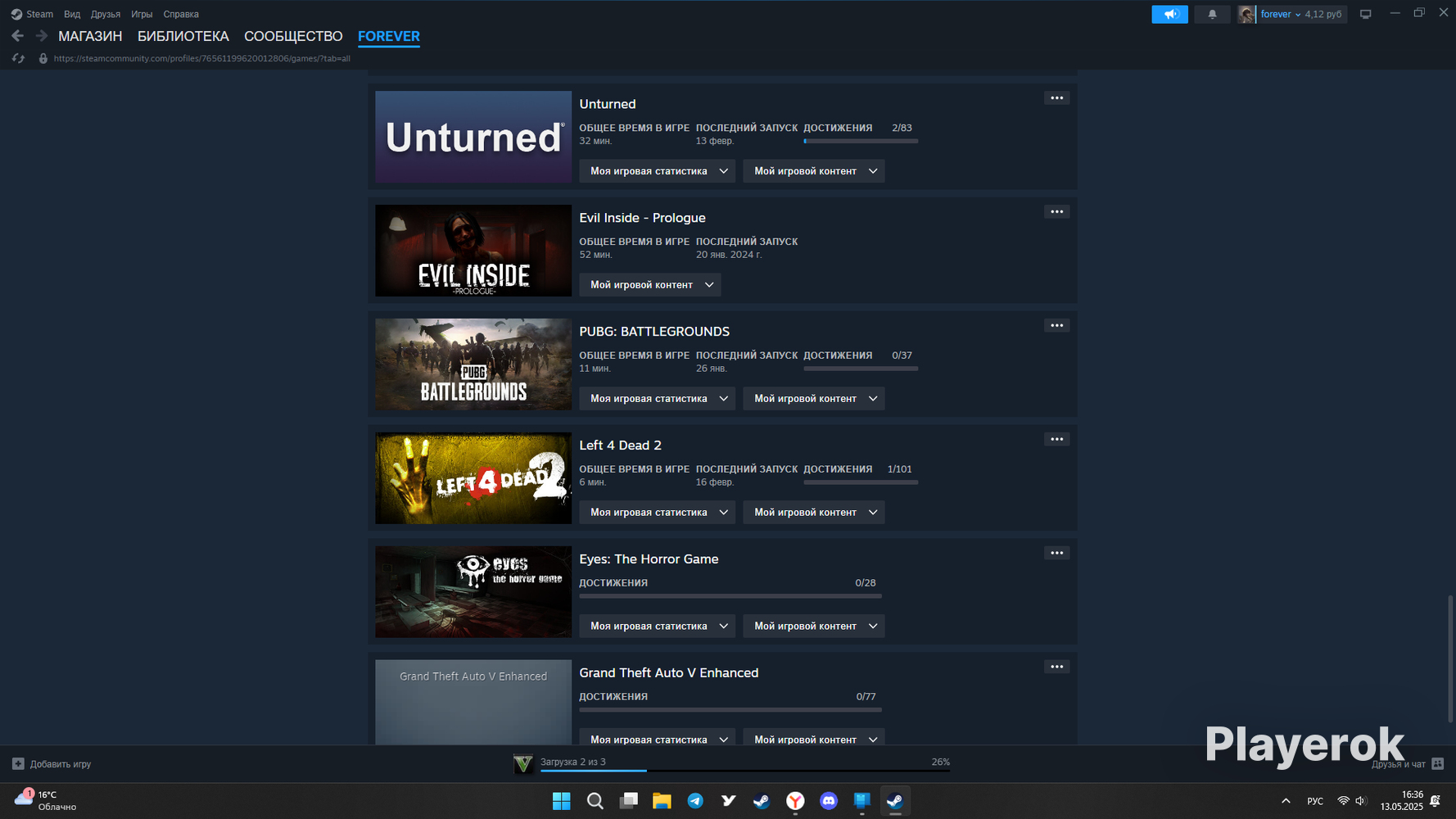Expand Left 4 Dead 2 game content dropdown
This screenshot has height=819, width=1456.
coord(814,513)
